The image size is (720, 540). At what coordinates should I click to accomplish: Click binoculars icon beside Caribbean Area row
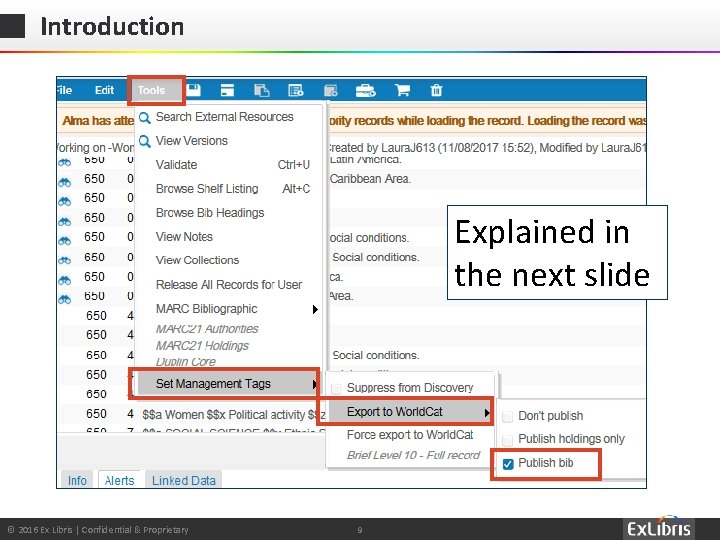pyautogui.click(x=64, y=181)
